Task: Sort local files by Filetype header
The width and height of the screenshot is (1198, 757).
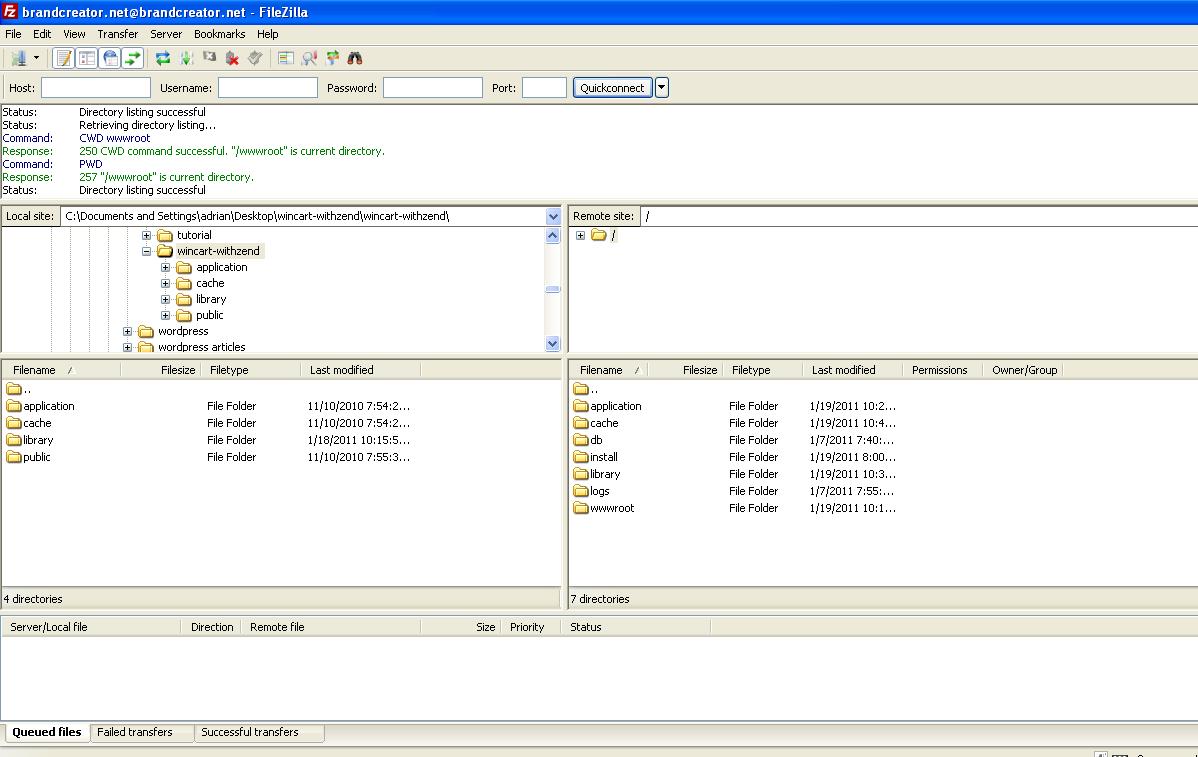Action: tap(251, 370)
